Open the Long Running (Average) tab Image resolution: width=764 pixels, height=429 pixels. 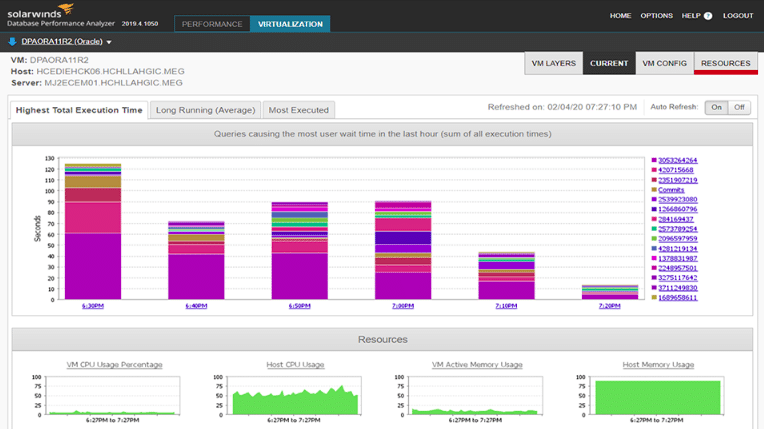pos(206,110)
